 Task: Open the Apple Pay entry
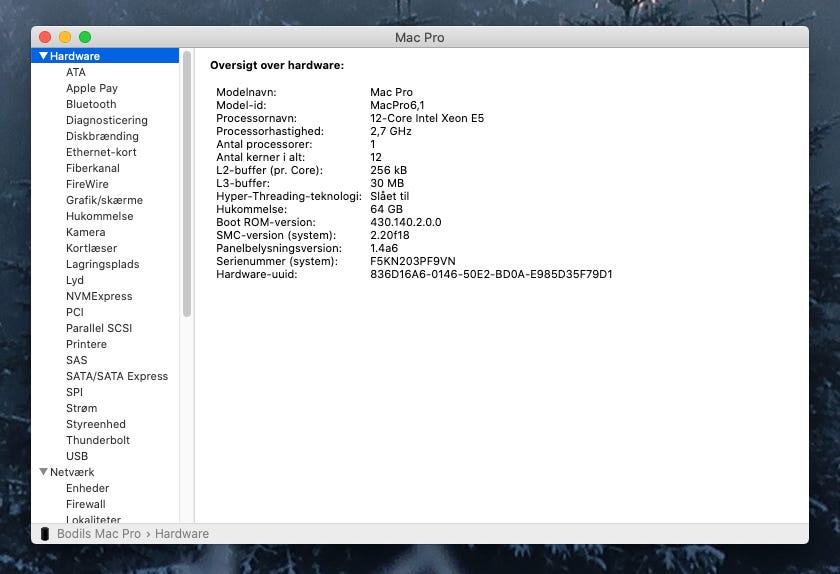pos(92,88)
